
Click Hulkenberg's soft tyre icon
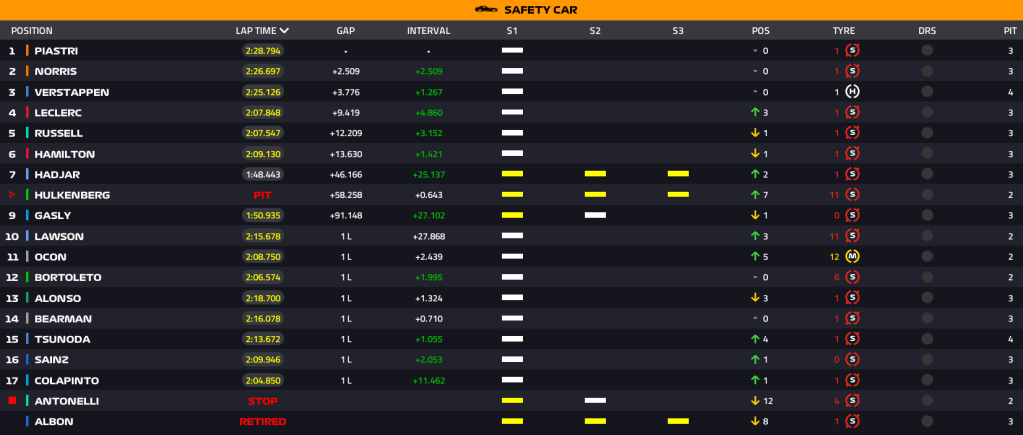852,195
